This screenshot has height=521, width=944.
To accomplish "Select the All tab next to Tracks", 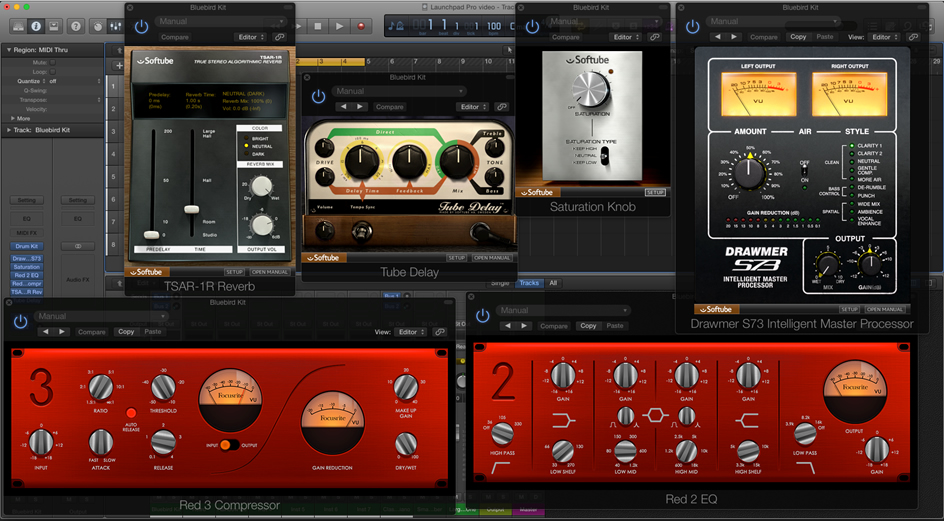I will pos(553,283).
